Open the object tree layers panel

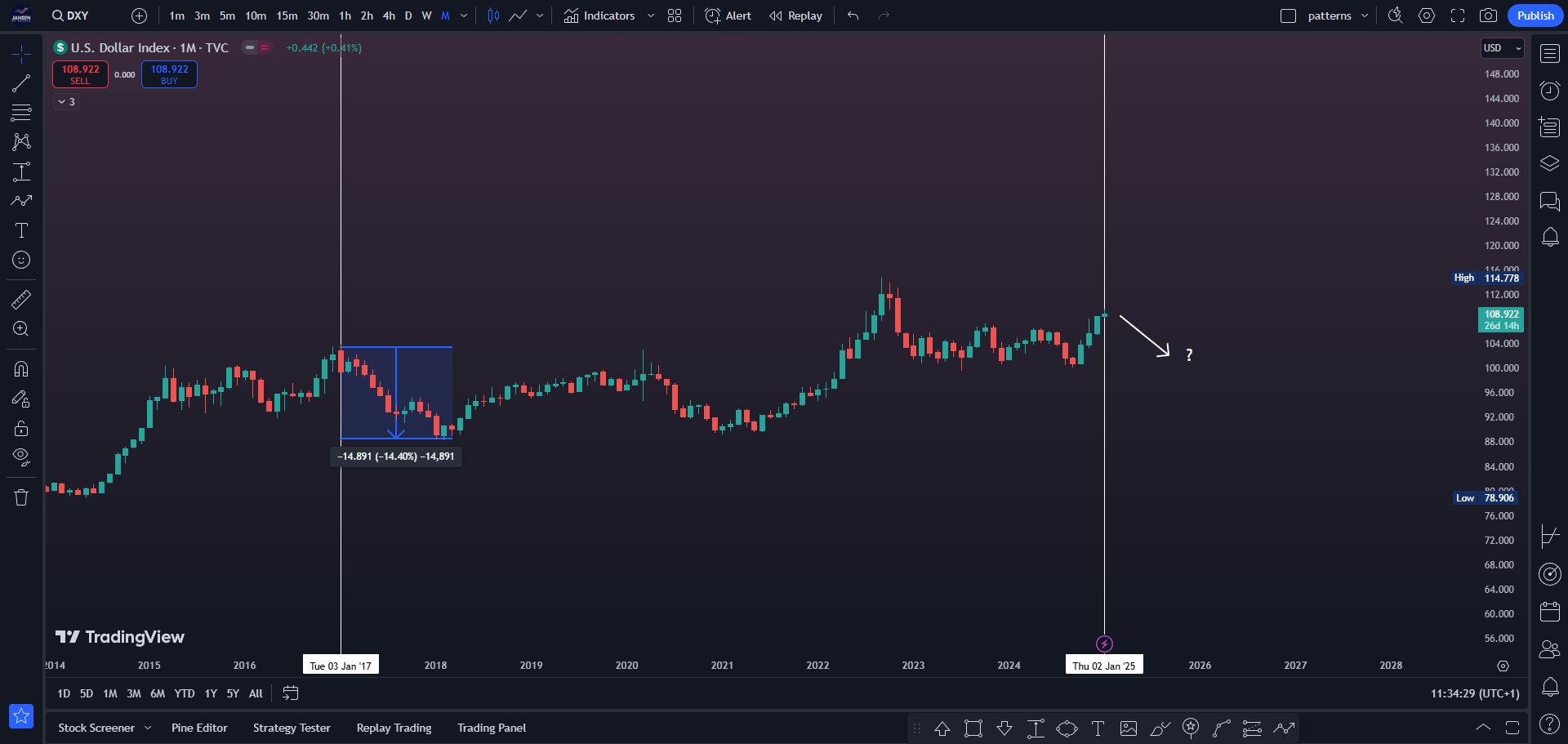[x=1549, y=164]
